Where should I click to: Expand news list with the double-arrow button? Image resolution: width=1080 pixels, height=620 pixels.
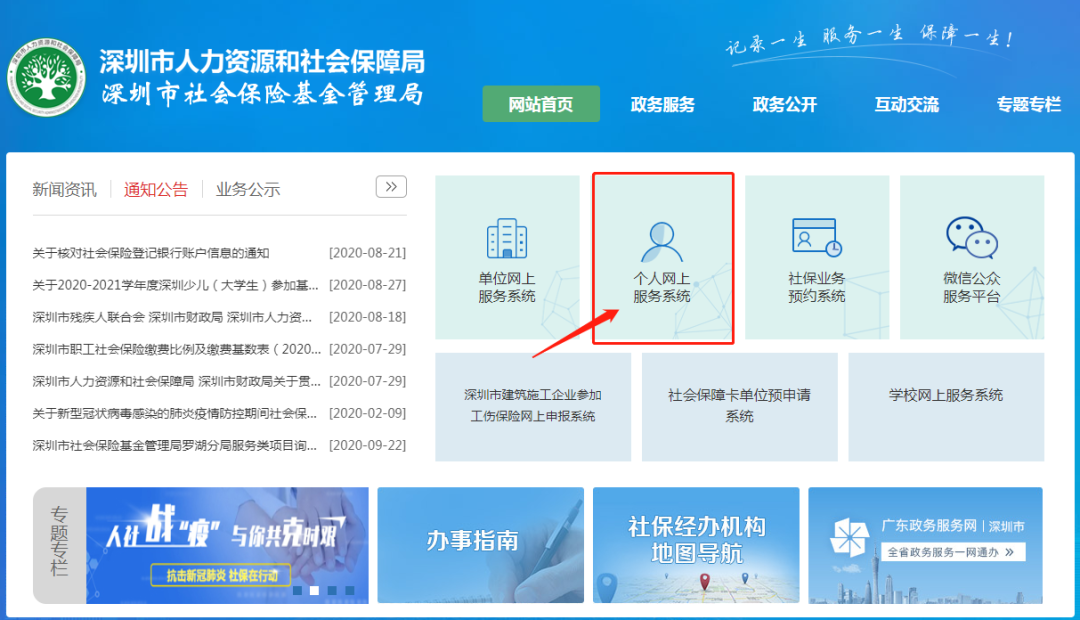391,186
